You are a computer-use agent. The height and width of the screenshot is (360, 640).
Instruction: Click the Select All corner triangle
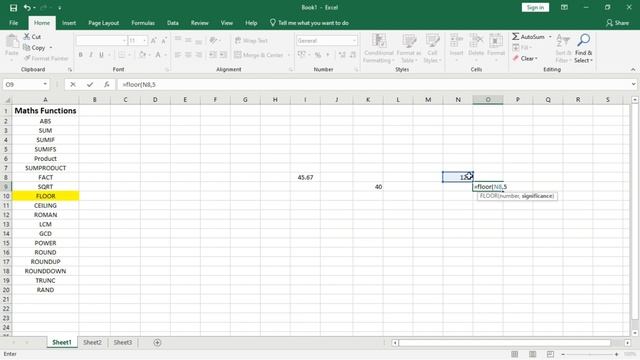(7, 100)
